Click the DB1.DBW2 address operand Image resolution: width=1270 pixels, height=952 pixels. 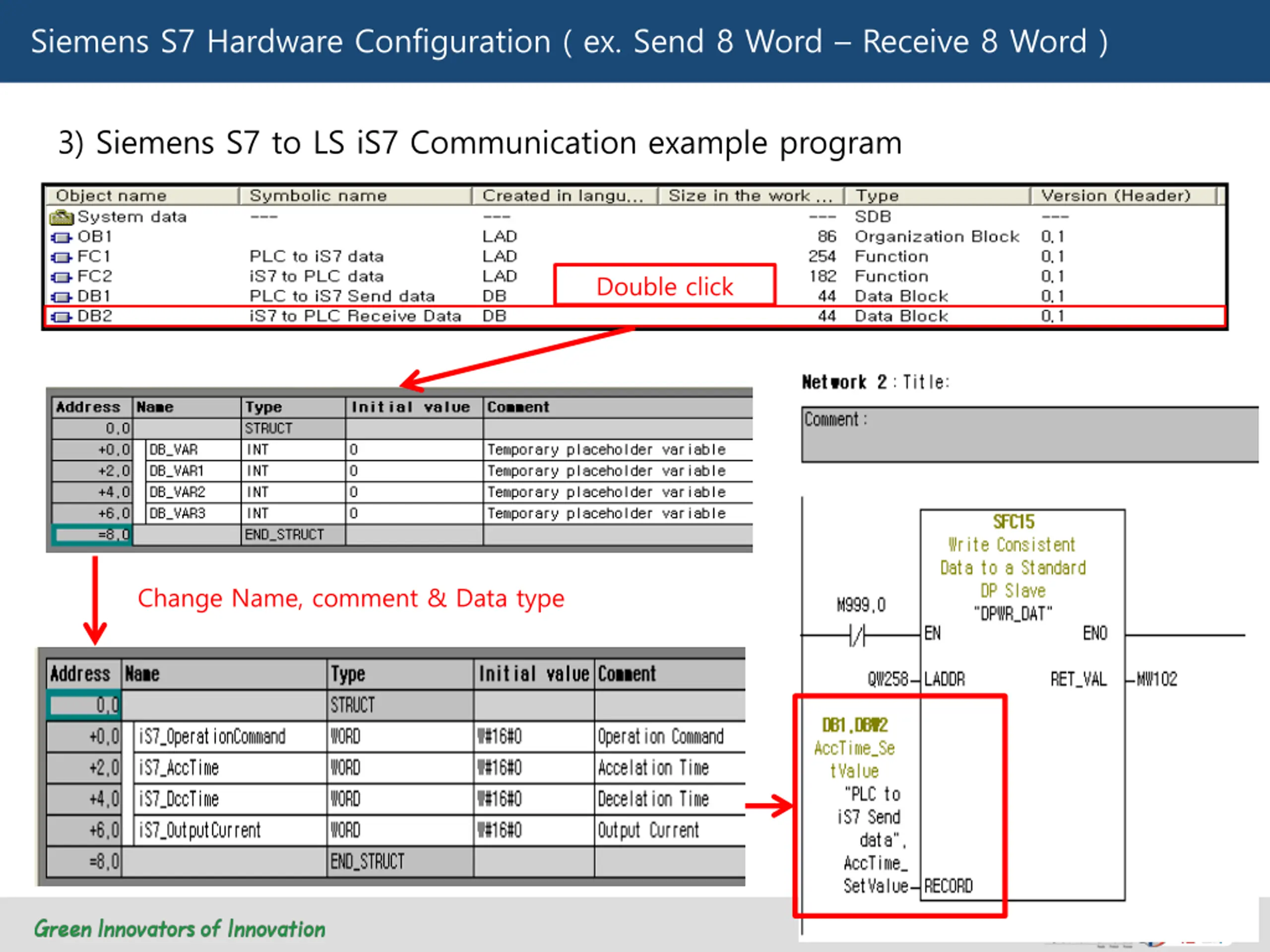click(x=855, y=726)
